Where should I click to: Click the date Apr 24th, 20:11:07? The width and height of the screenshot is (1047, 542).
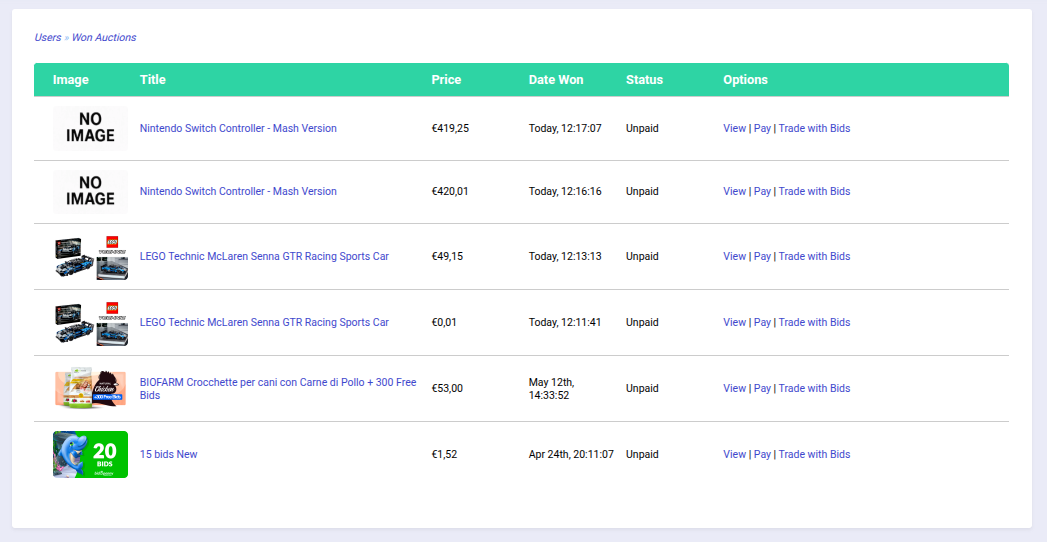click(x=571, y=455)
